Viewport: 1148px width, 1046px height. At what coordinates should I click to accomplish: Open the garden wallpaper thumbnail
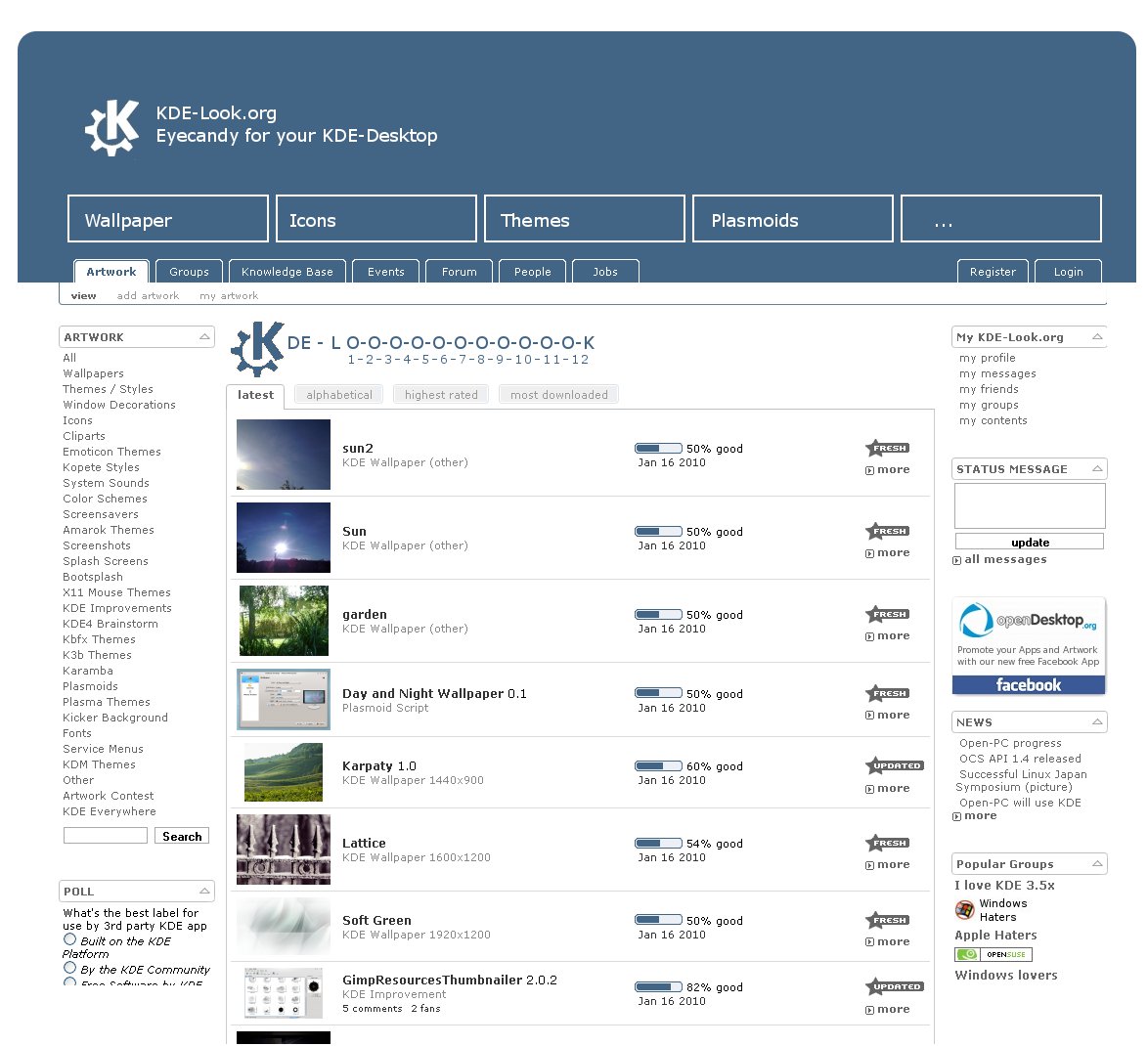point(284,620)
